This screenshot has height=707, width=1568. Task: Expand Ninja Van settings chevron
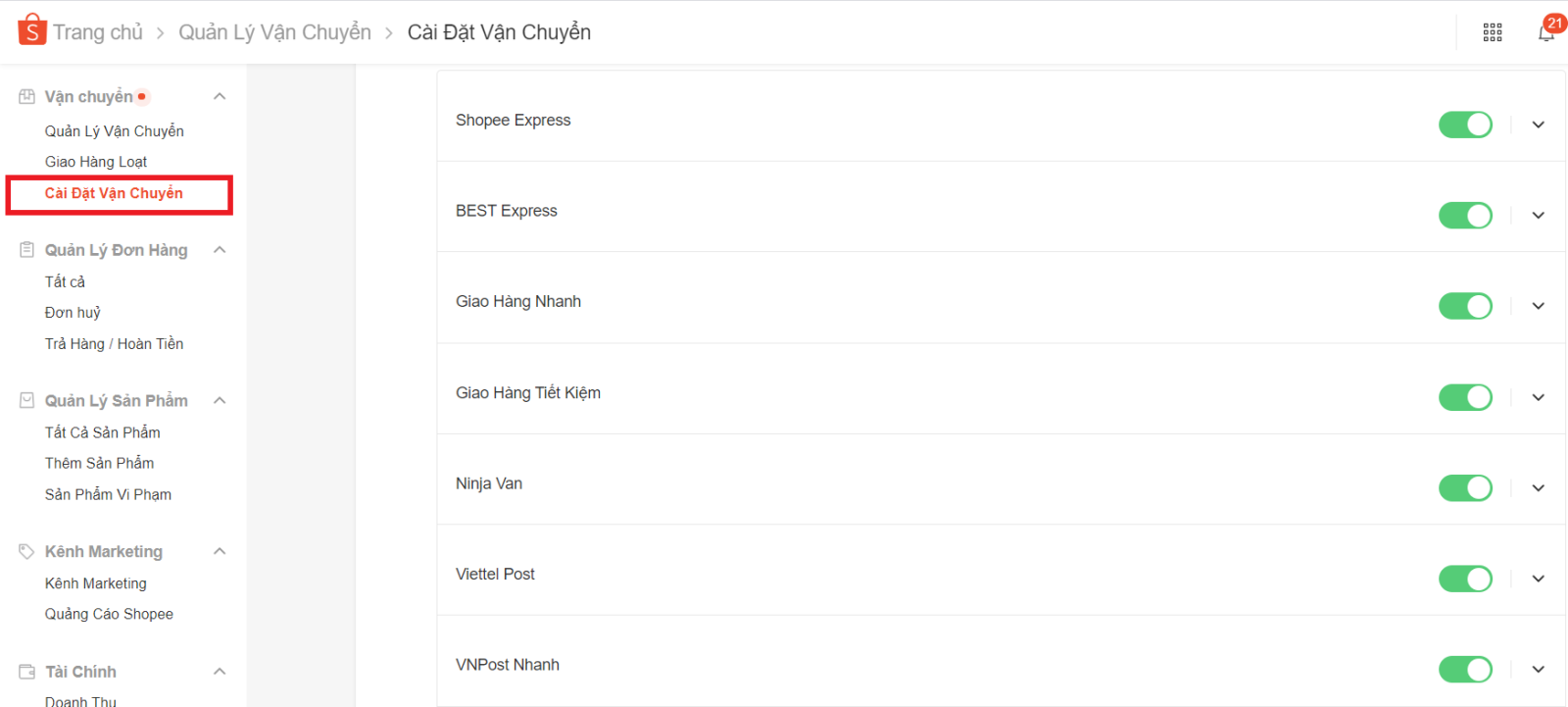(x=1539, y=488)
